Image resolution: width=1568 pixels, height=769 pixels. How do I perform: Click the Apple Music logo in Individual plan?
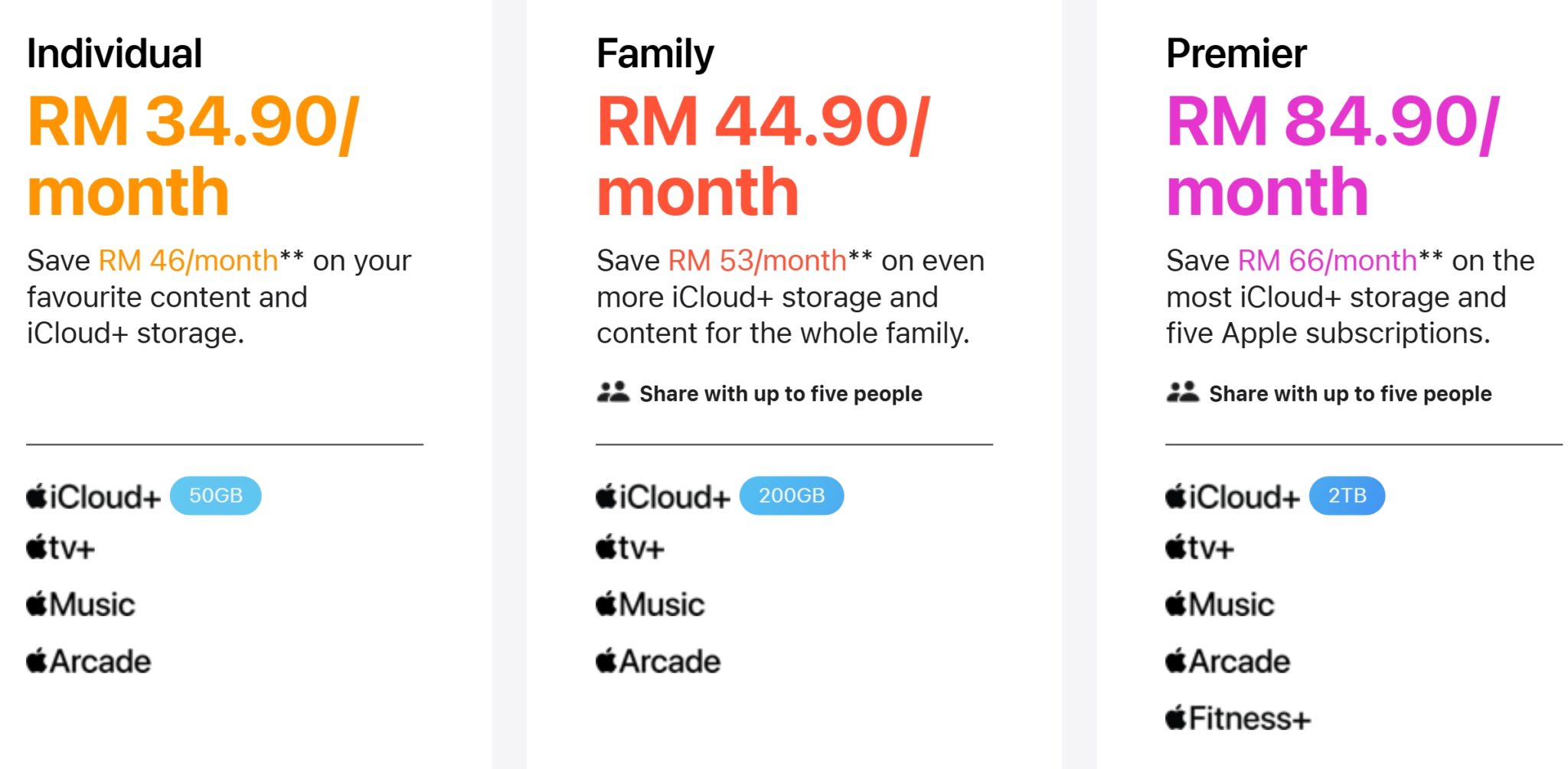[x=81, y=605]
